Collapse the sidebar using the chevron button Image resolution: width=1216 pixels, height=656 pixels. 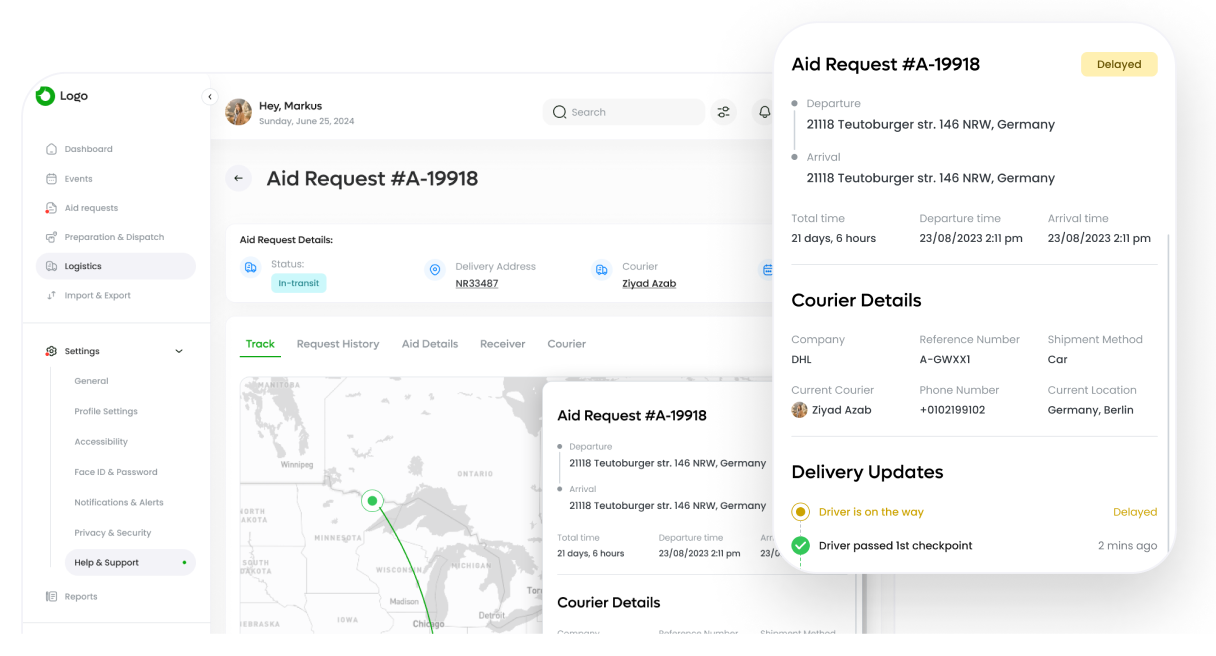pyautogui.click(x=209, y=97)
